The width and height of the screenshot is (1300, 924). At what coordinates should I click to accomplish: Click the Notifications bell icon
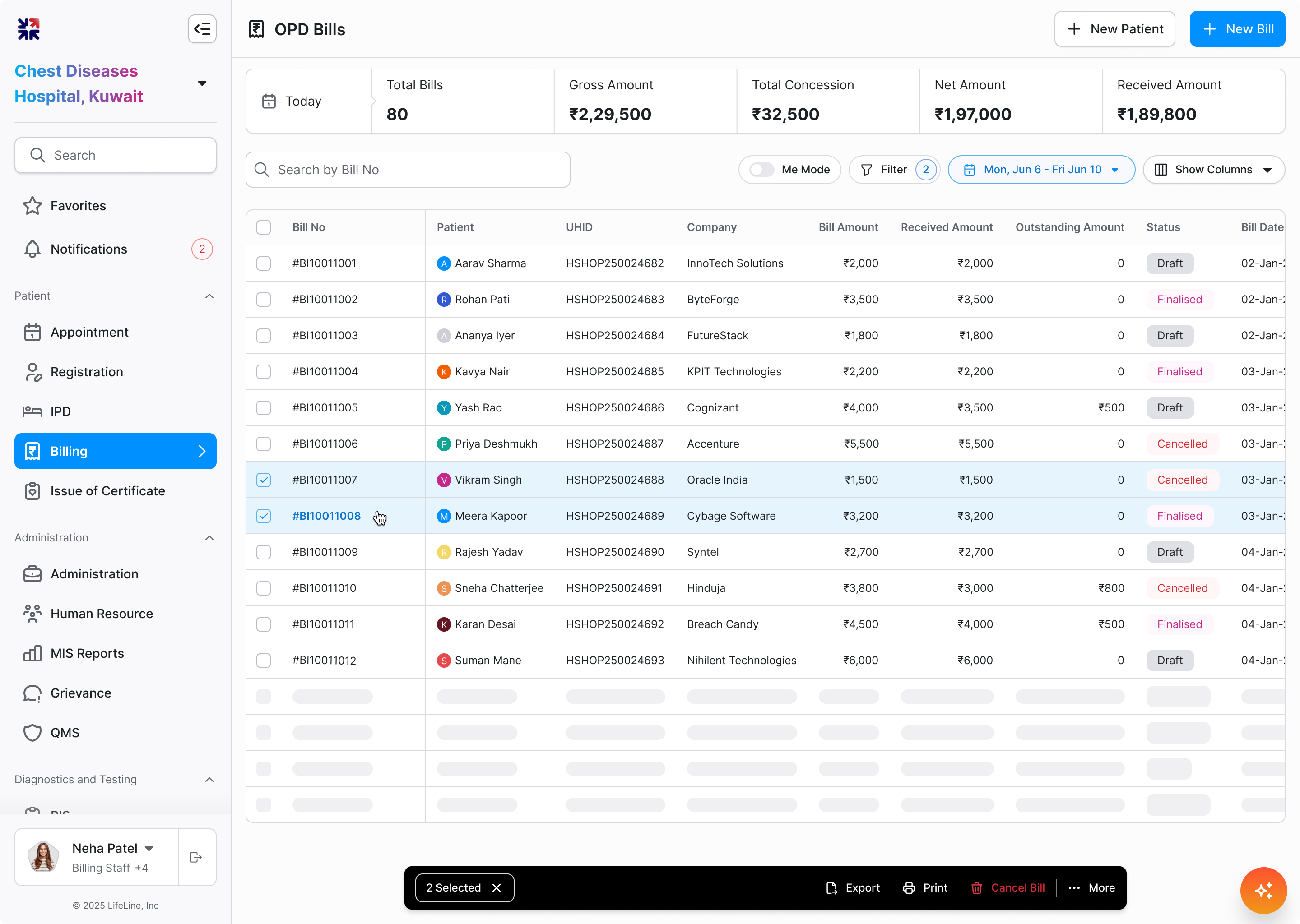coord(32,249)
